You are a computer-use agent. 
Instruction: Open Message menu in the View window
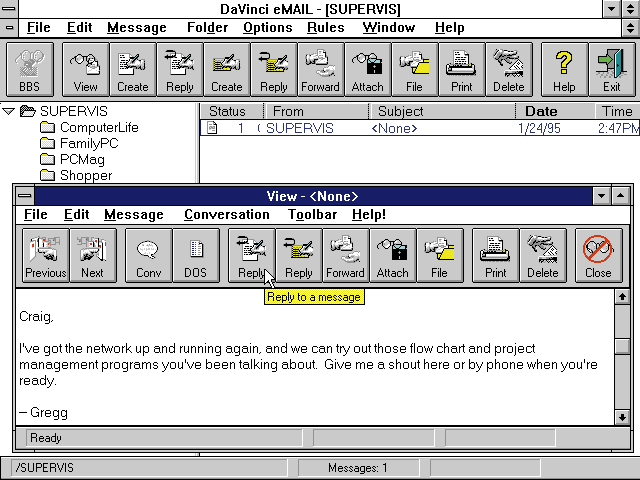coord(133,215)
